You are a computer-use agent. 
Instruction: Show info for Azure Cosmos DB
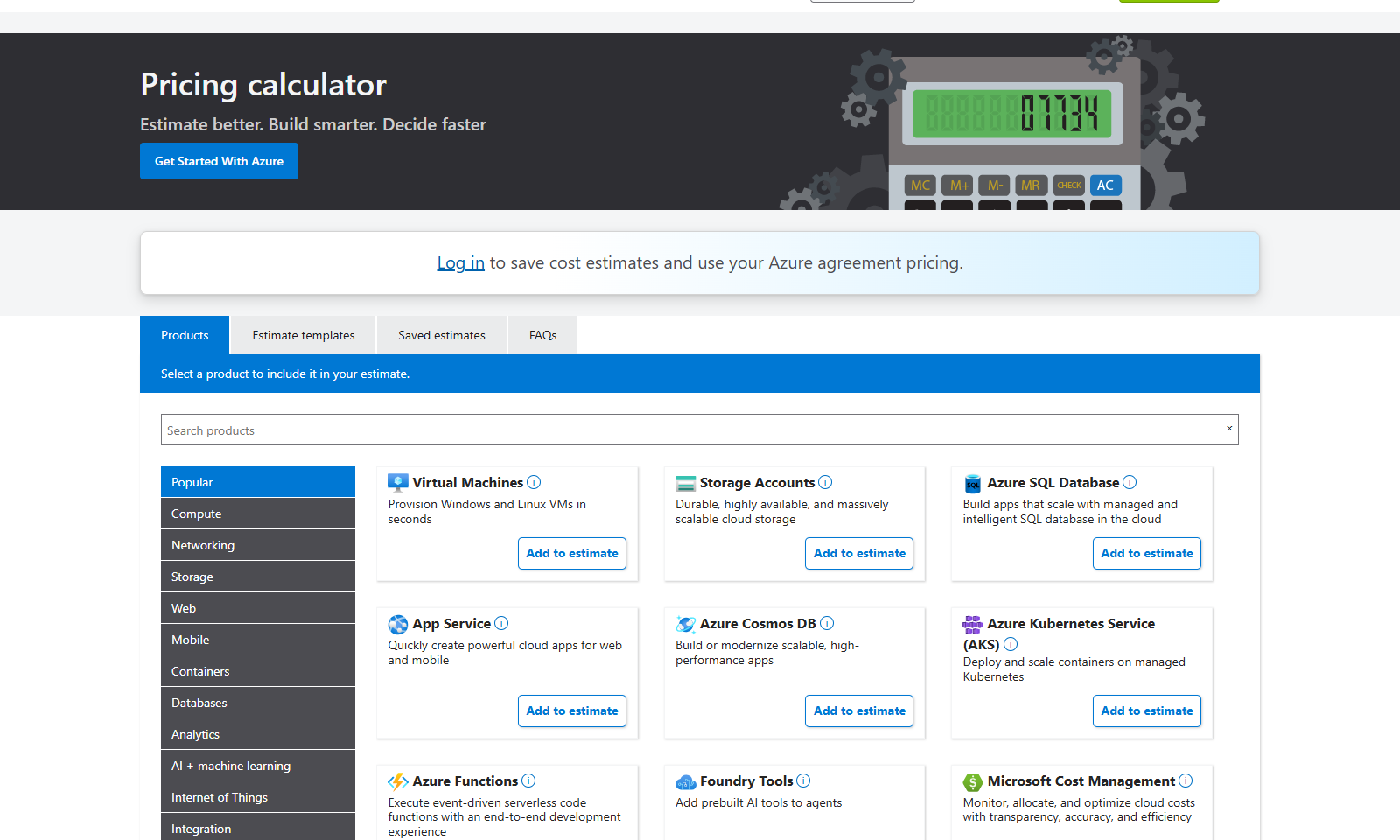pos(827,623)
